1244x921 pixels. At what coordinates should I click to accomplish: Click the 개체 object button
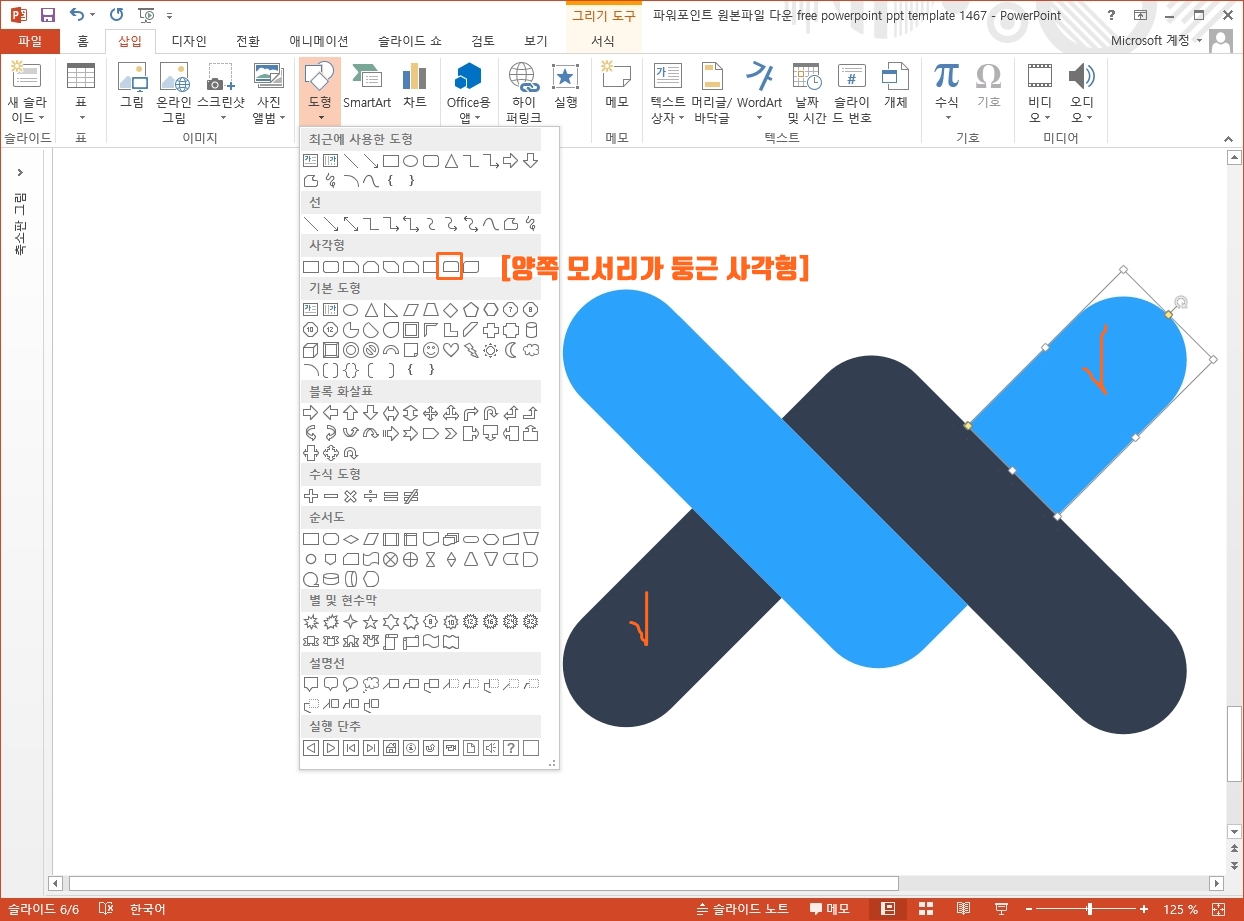click(x=895, y=86)
